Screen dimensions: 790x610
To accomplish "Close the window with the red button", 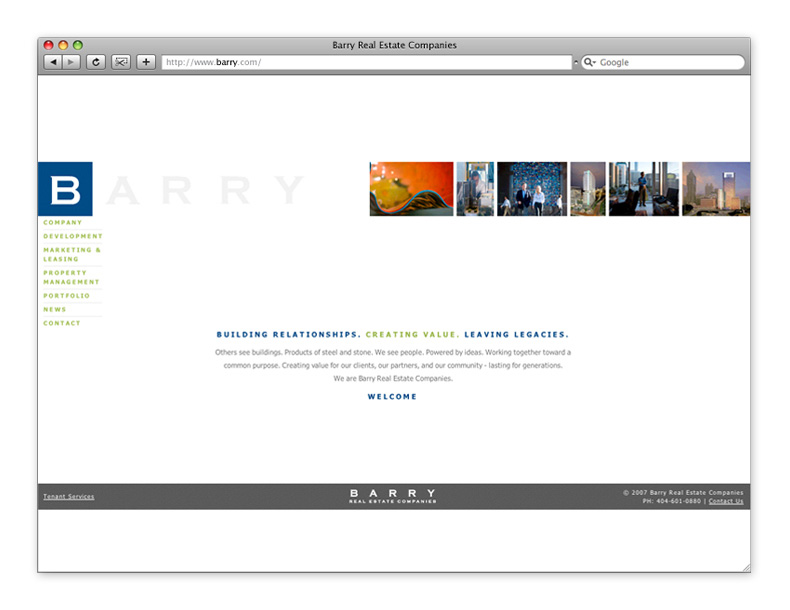I will (48, 45).
